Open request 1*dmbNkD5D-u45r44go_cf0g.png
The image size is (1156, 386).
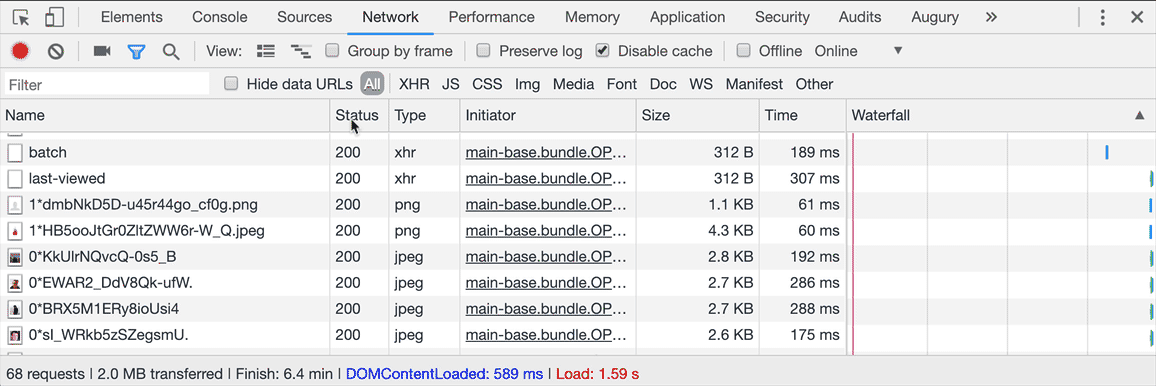pos(578,205)
